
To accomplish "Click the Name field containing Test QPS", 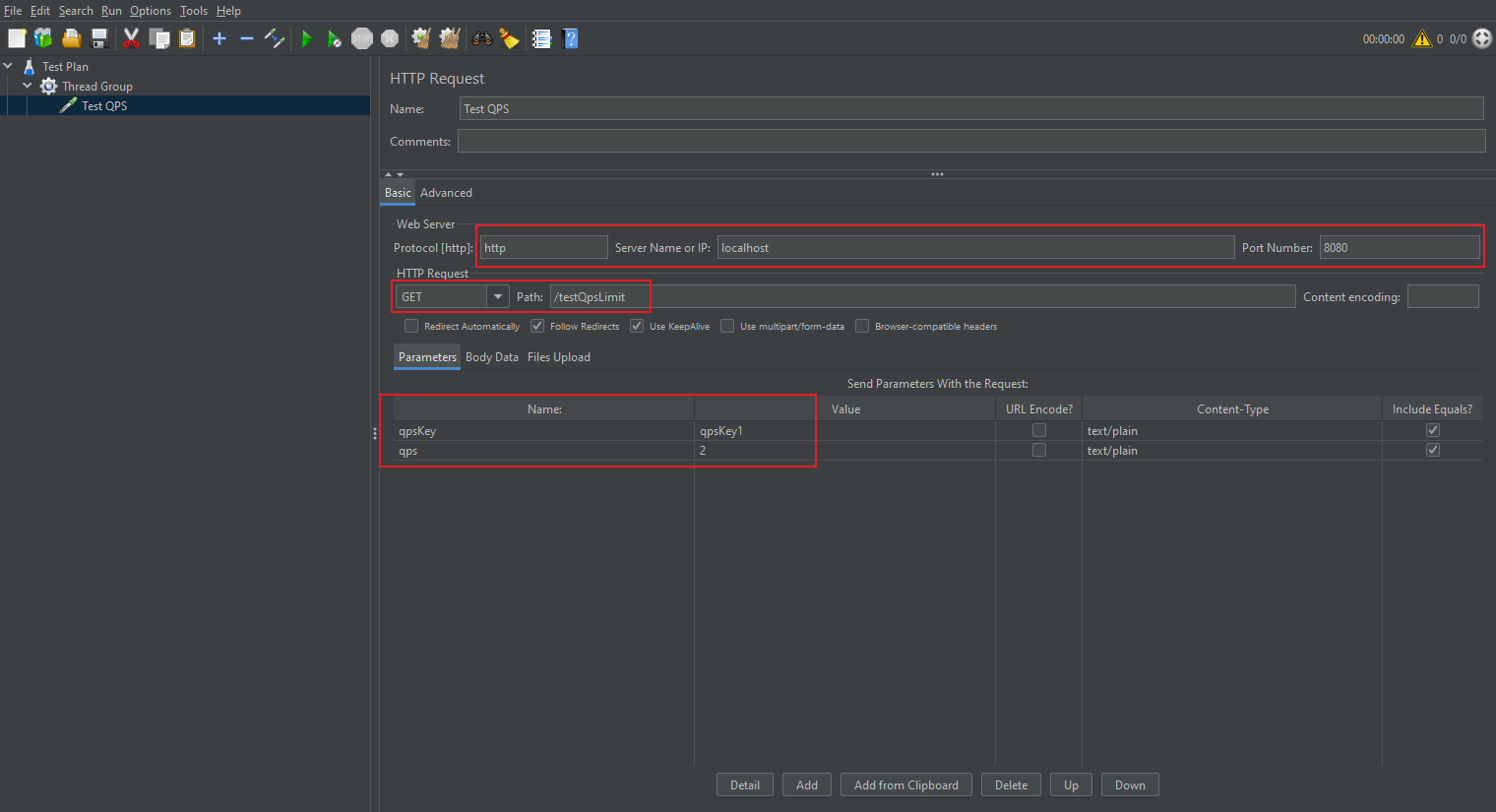I will tap(971, 108).
